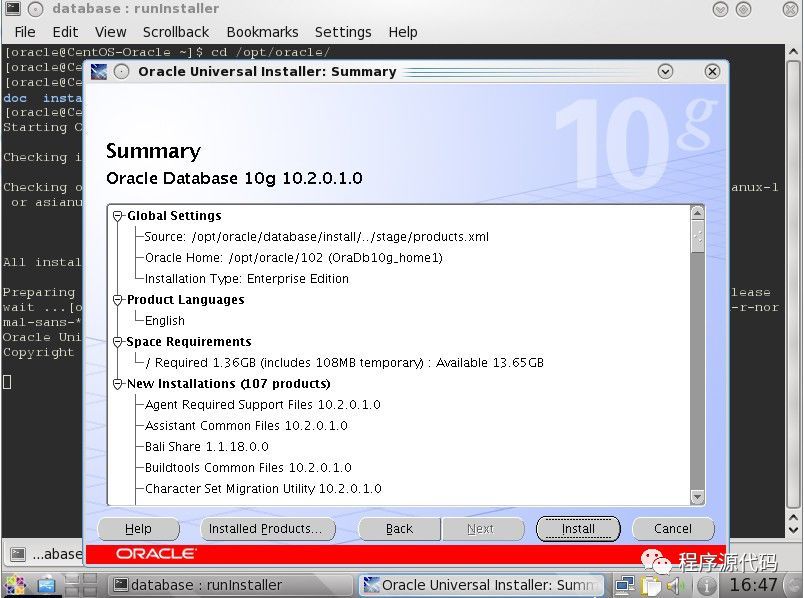Viewport: 804px width, 598px height.
Task: Click the Installed Products... button
Action: (x=265, y=529)
